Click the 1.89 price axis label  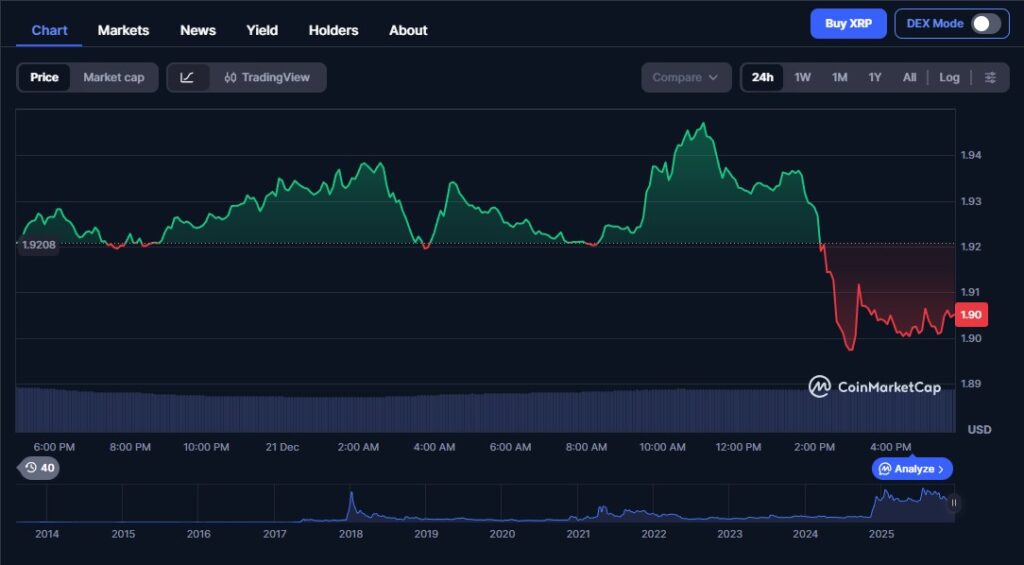(971, 384)
